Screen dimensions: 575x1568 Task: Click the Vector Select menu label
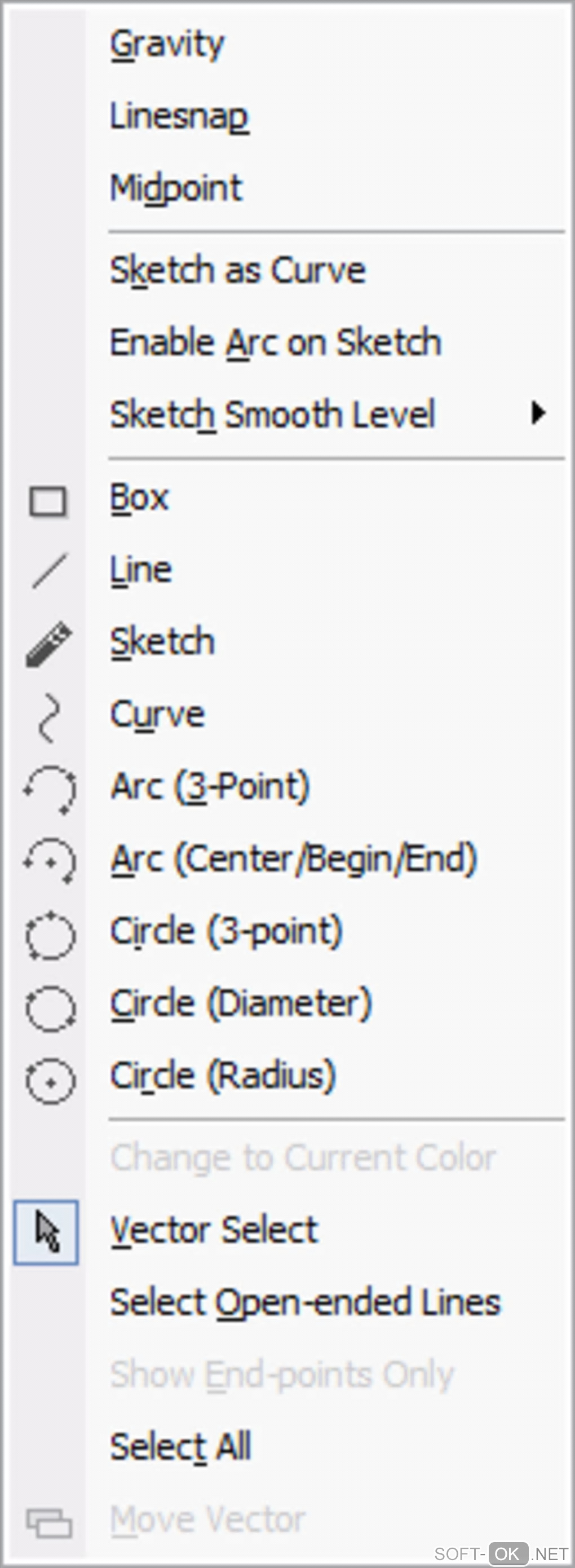point(214,1230)
